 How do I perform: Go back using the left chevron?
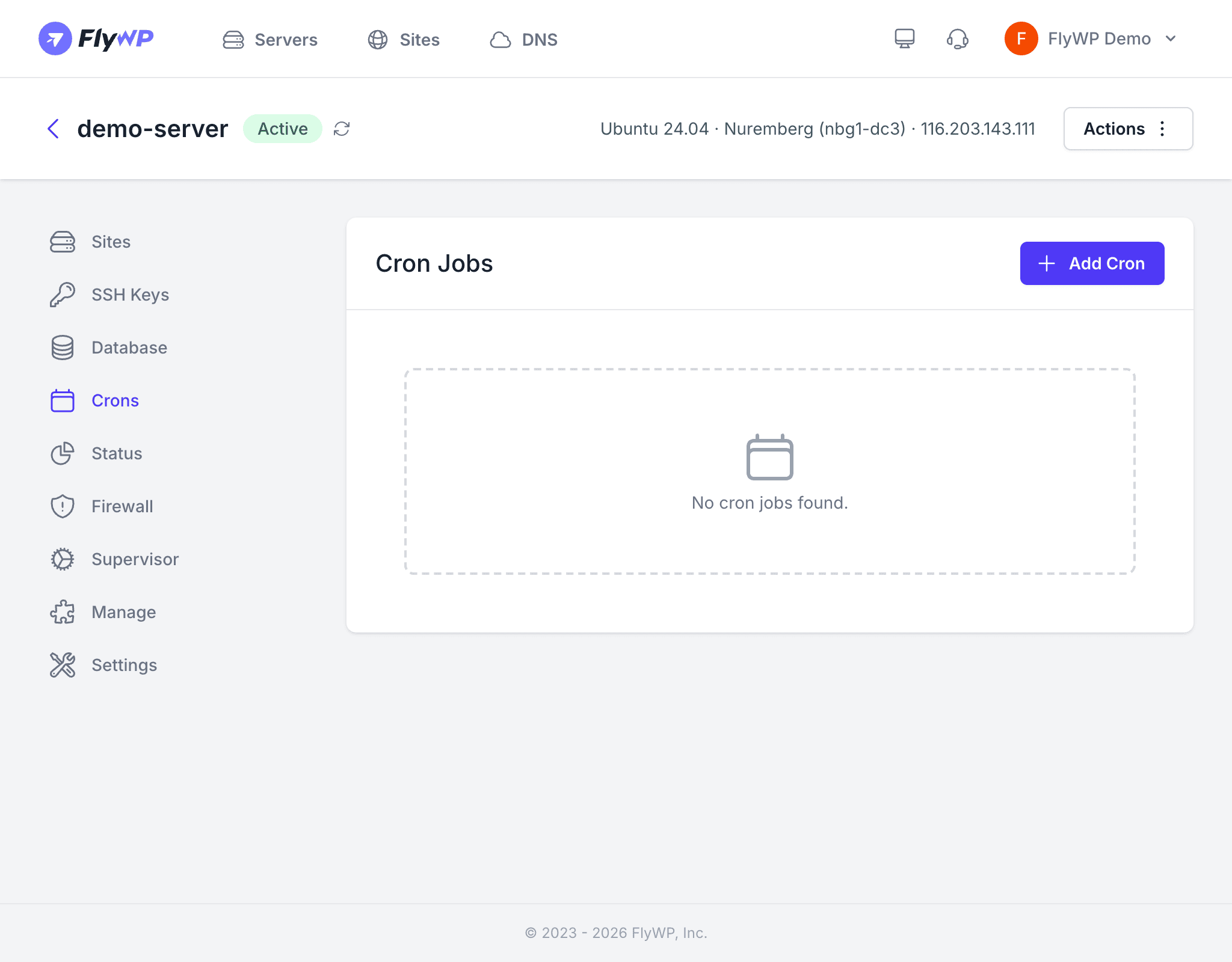[x=54, y=129]
